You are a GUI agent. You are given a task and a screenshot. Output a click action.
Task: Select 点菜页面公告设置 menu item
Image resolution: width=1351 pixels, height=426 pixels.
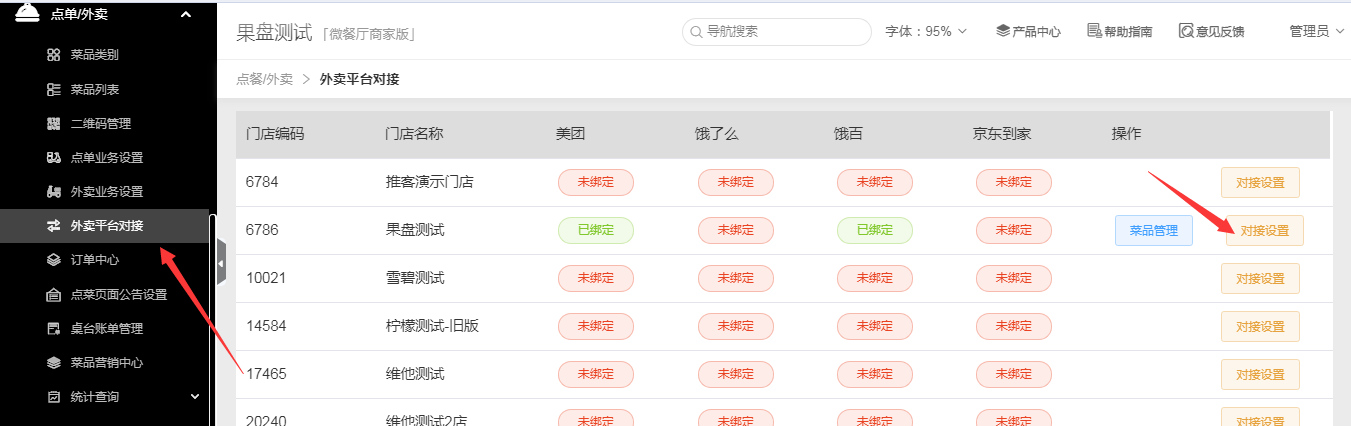[118, 295]
